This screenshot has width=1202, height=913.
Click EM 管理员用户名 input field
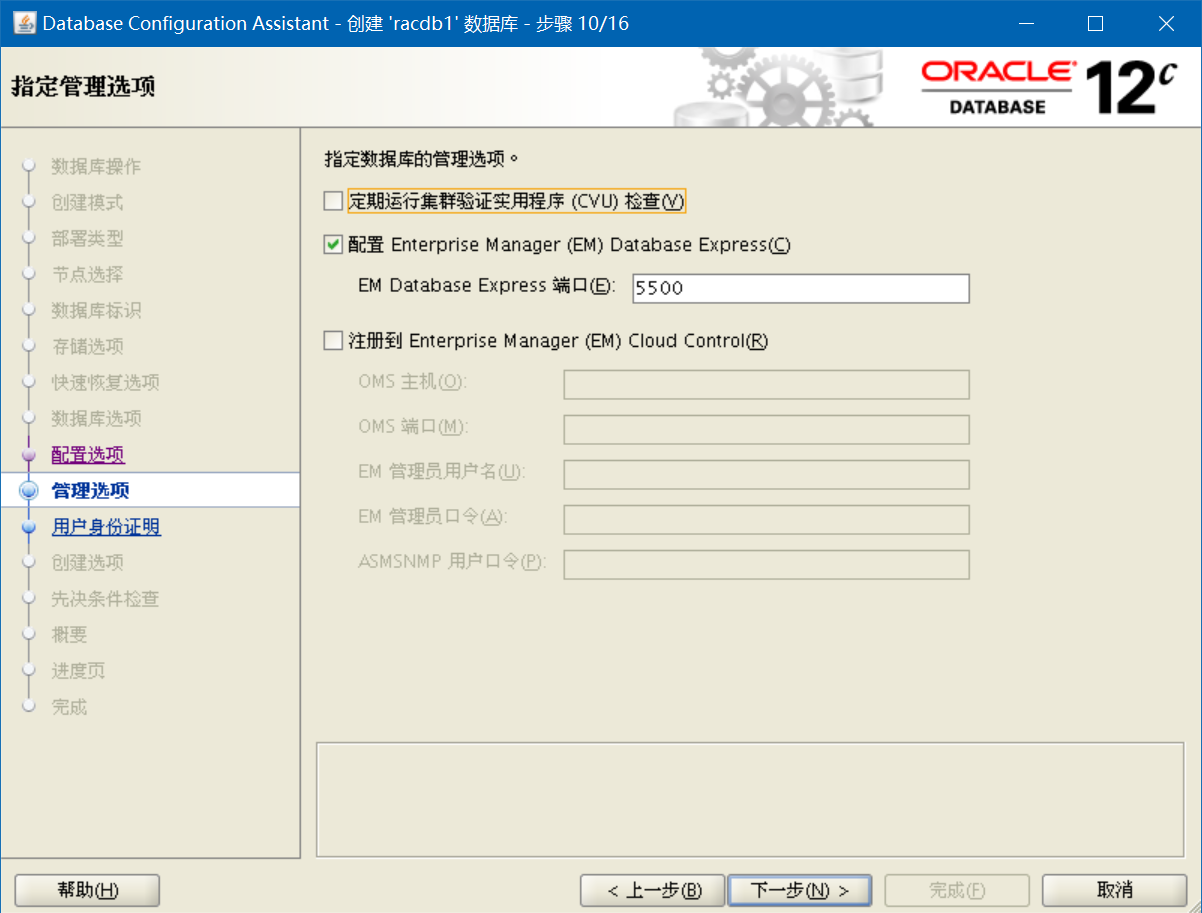(766, 475)
